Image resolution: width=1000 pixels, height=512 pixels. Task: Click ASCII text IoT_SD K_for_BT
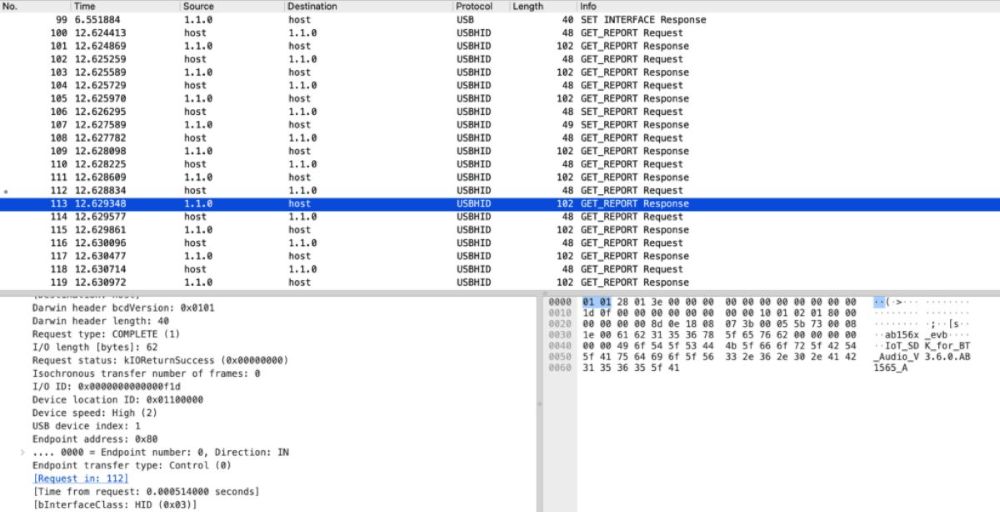927,346
